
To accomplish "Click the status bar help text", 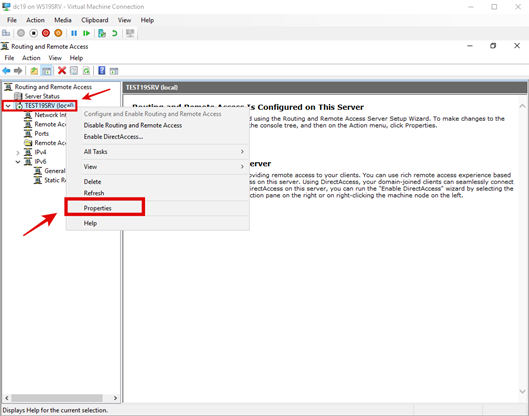I will (x=55, y=410).
